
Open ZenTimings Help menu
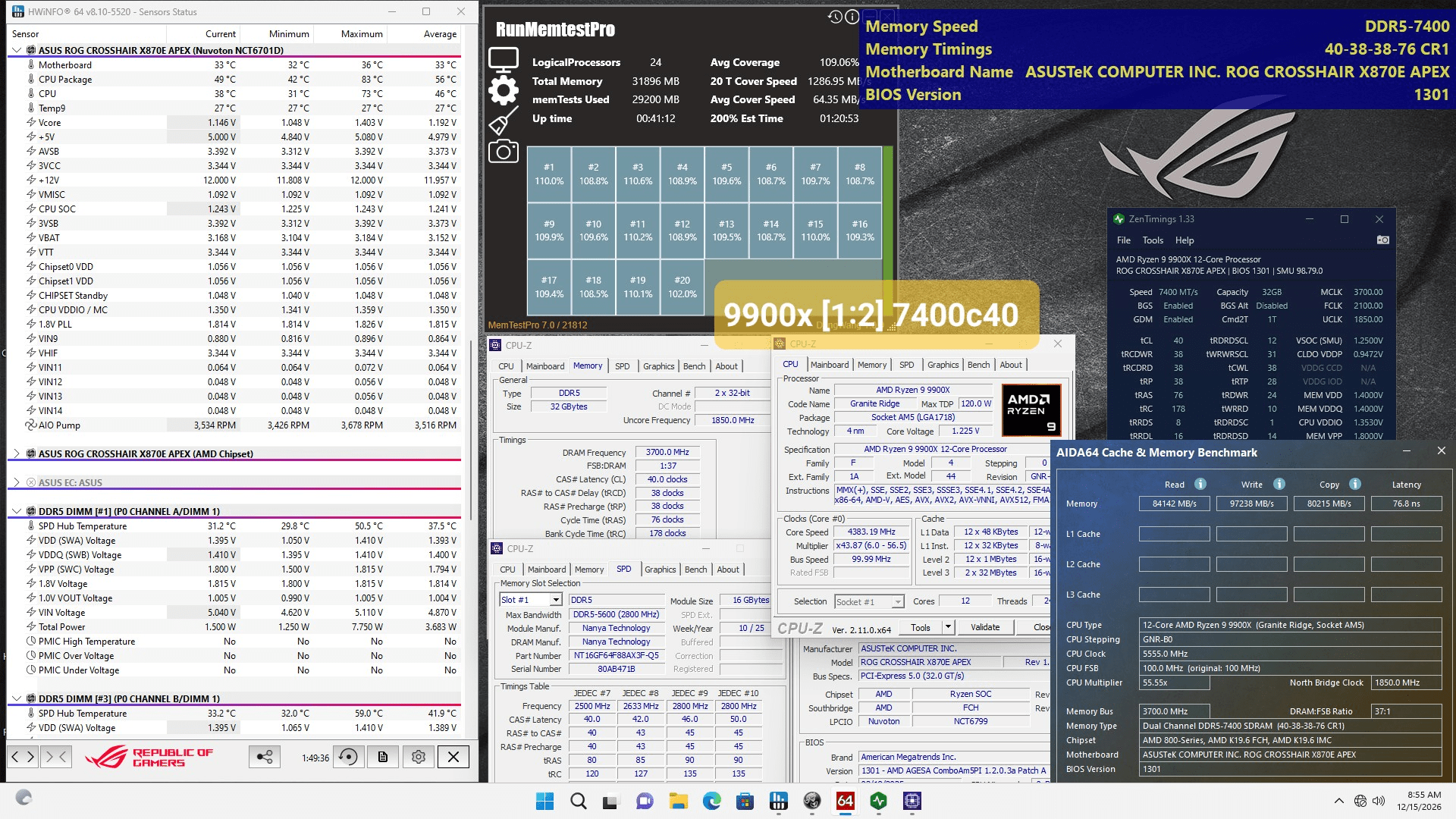tap(1185, 240)
